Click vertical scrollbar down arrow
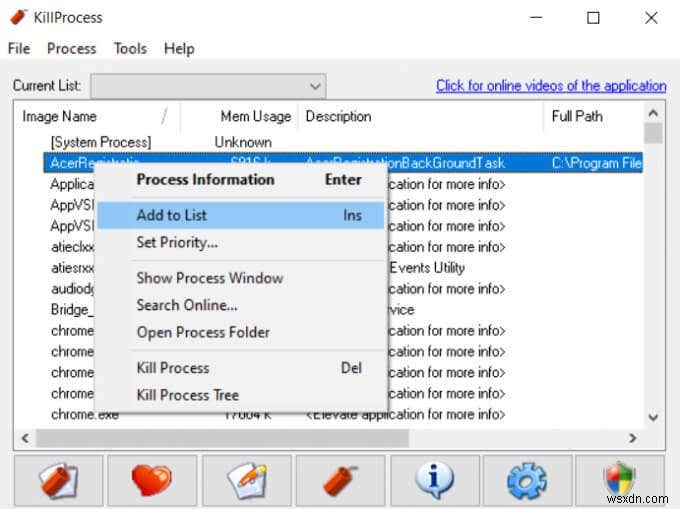The image size is (680, 509). (653, 418)
